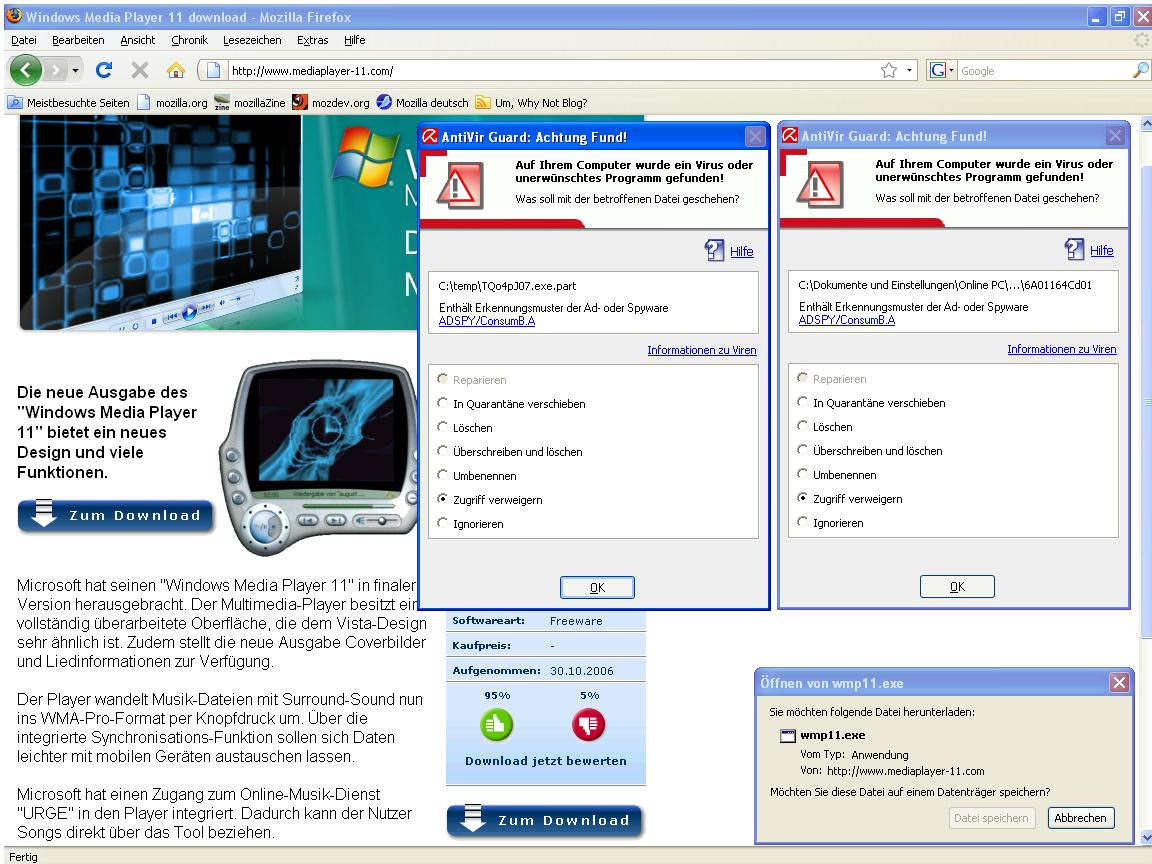1152x864 pixels.
Task: Open the Ansicht menu
Action: [137, 40]
